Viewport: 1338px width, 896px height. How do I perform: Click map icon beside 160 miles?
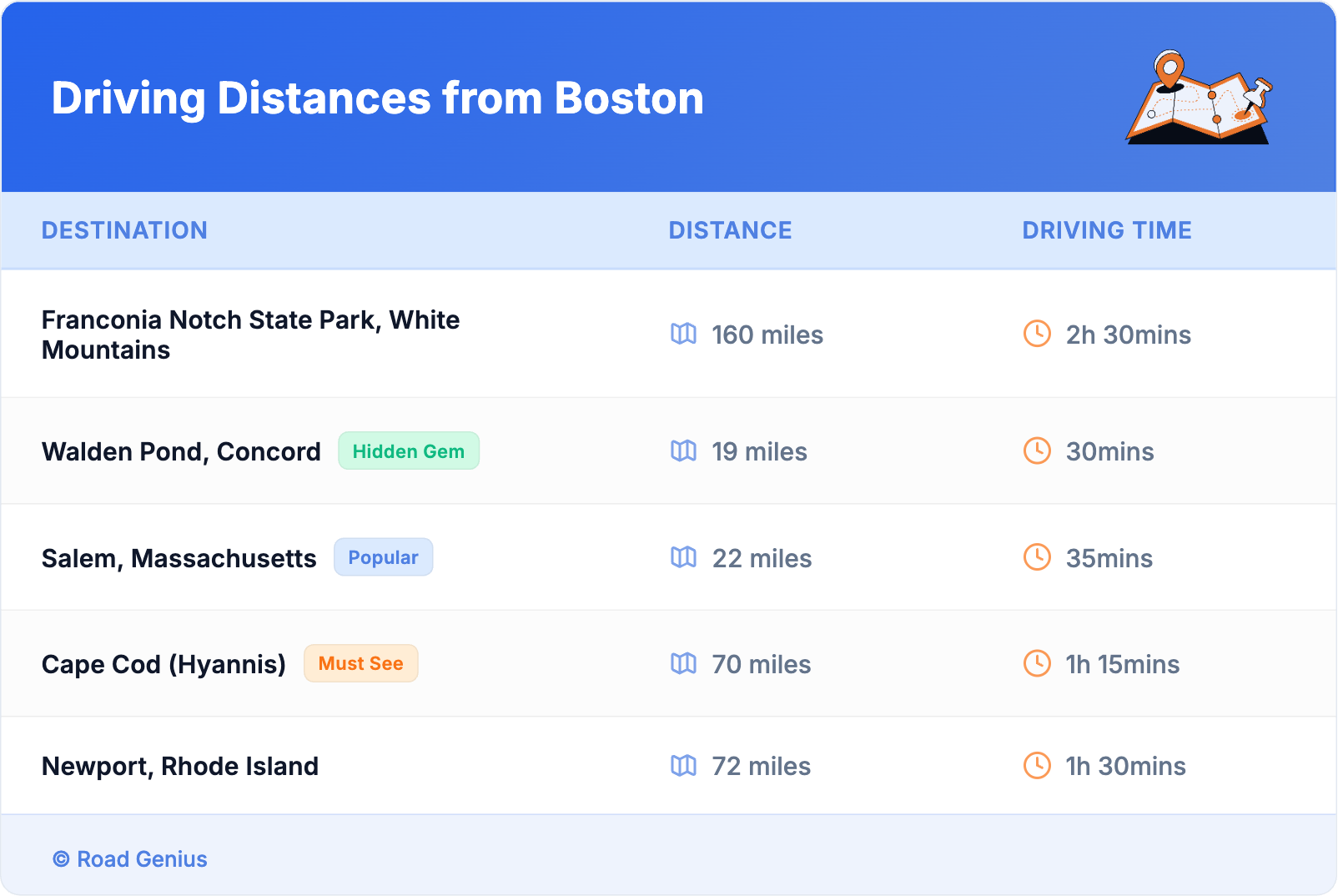[x=683, y=334]
